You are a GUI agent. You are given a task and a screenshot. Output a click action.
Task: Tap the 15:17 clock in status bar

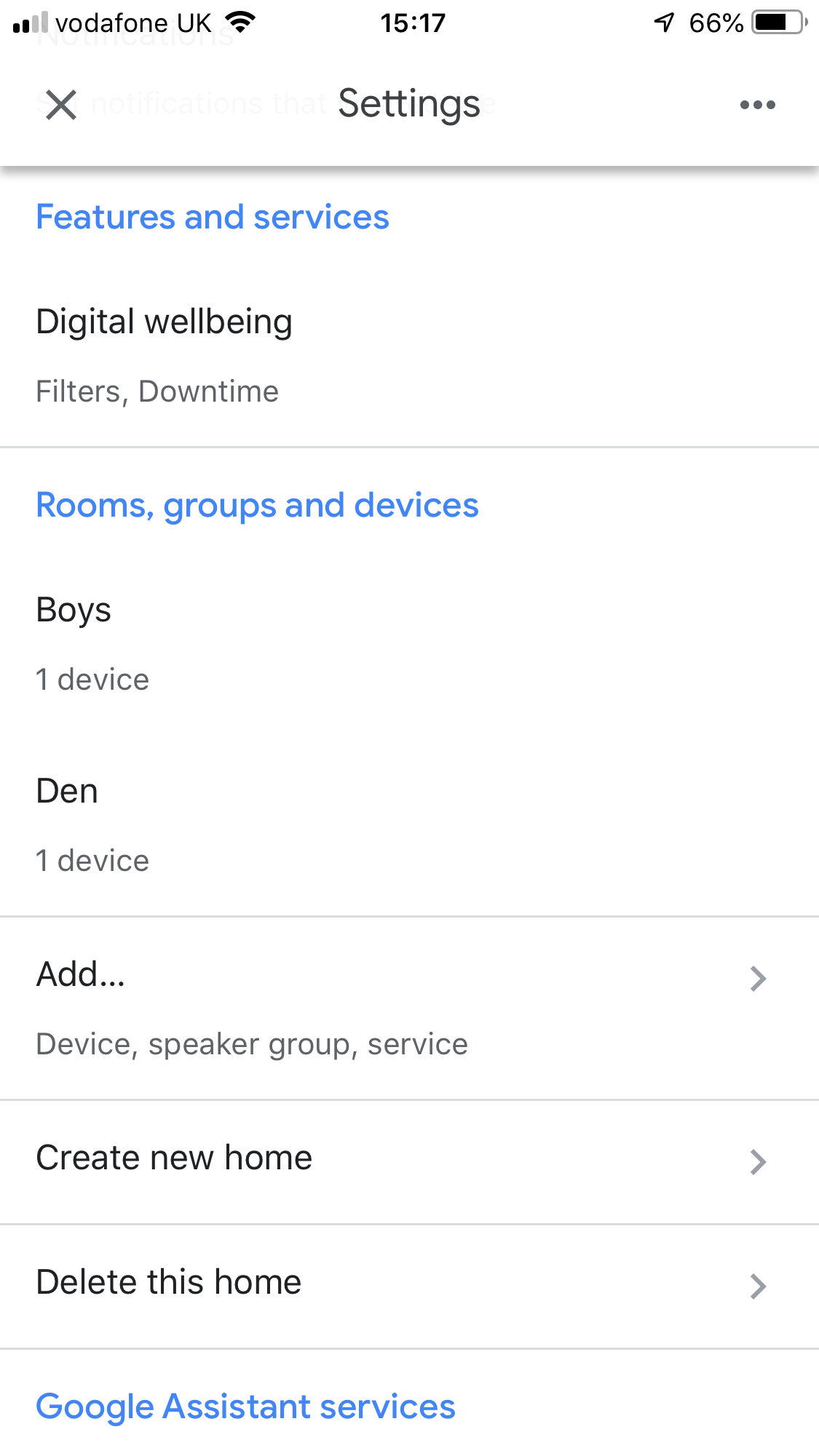412,23
